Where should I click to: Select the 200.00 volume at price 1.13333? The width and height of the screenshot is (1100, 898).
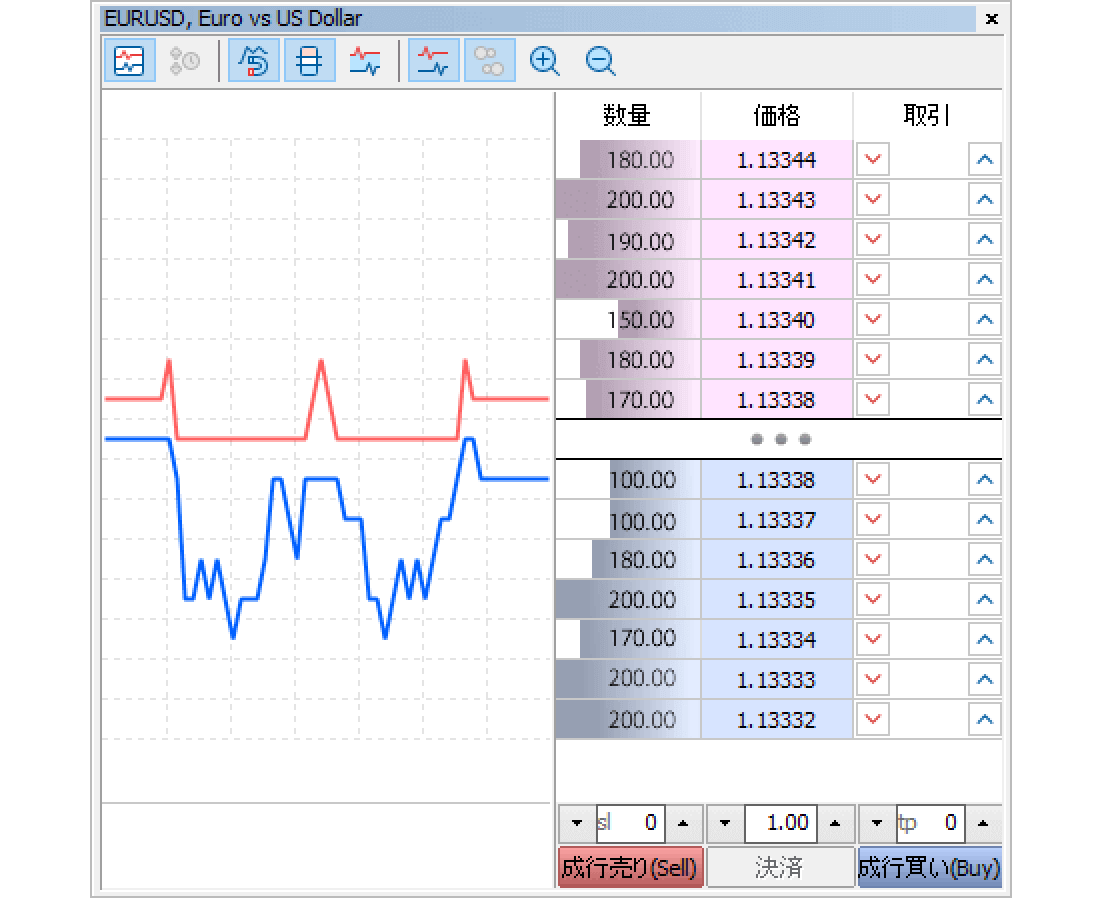(x=628, y=679)
